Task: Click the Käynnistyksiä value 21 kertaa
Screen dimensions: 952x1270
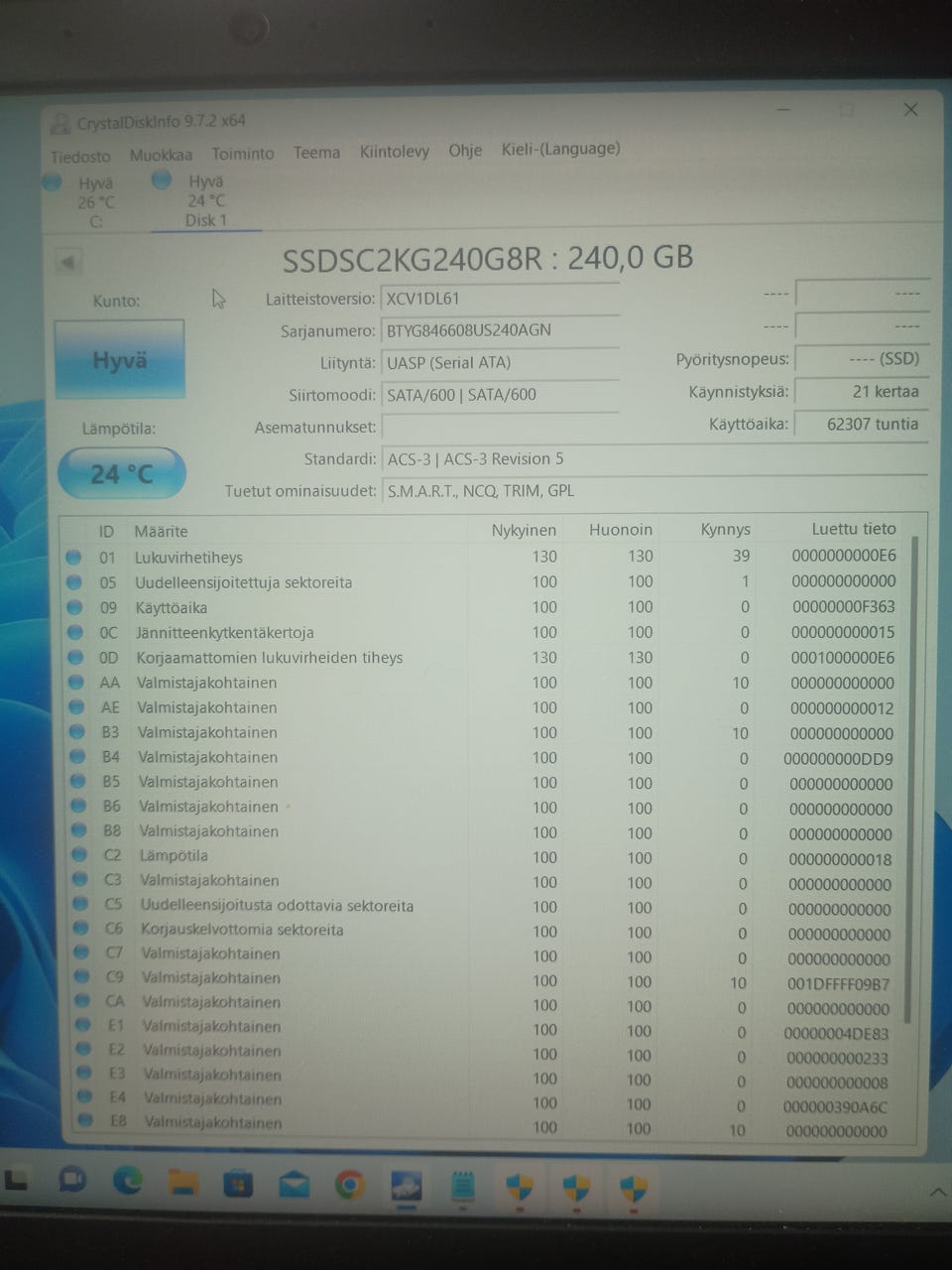Action: tap(862, 391)
